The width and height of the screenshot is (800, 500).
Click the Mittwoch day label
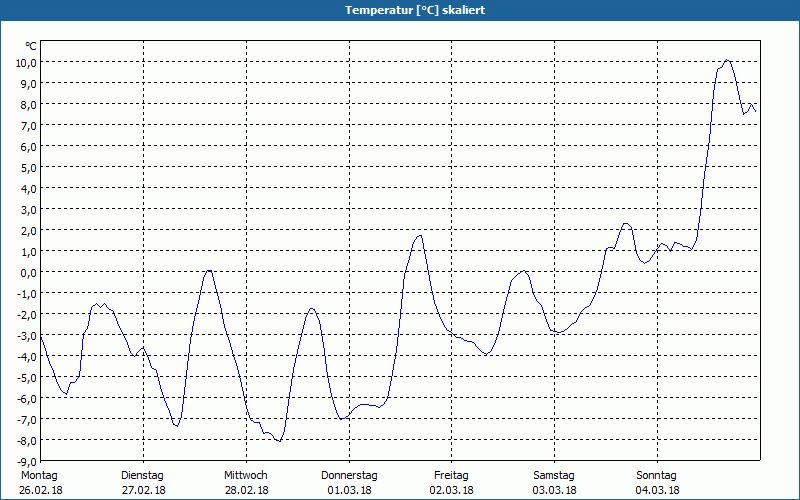[x=245, y=476]
